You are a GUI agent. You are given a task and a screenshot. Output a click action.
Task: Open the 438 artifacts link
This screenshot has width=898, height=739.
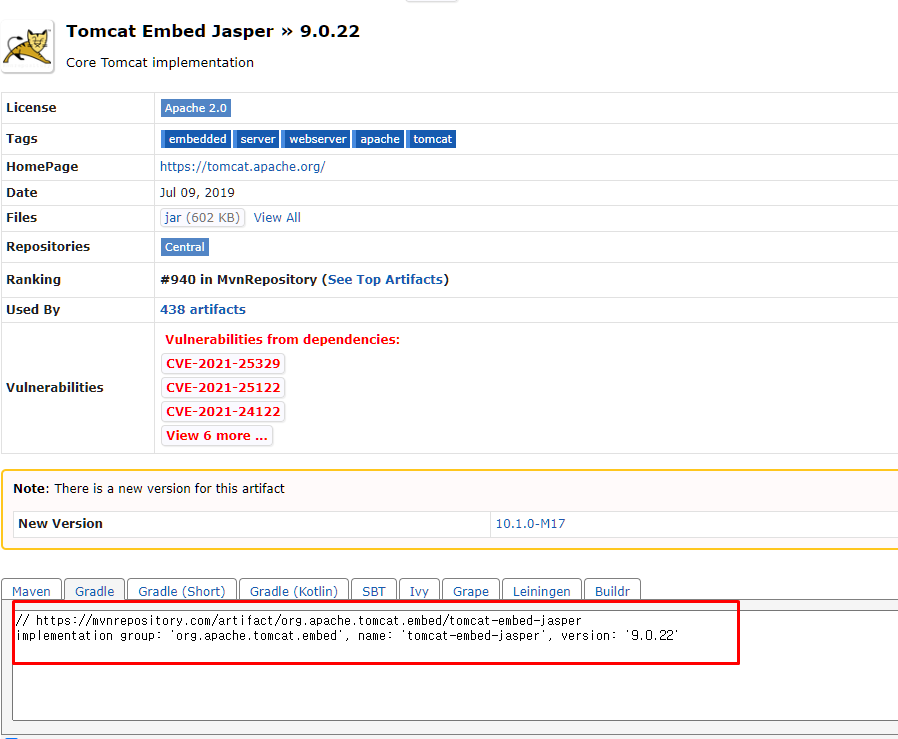click(203, 309)
